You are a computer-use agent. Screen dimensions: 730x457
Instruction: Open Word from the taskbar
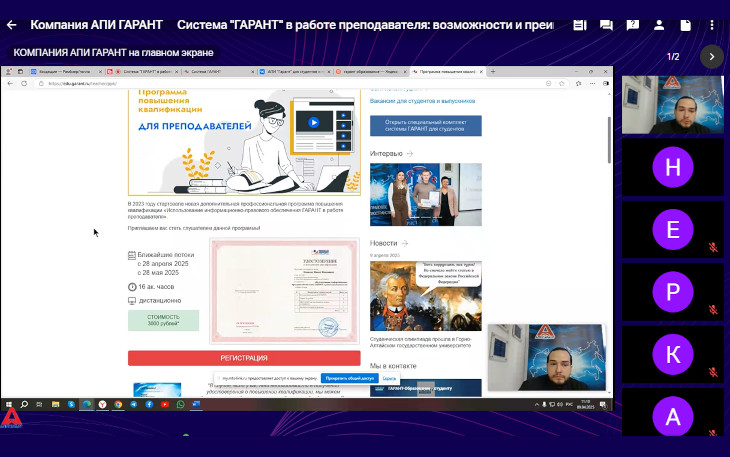pos(196,404)
